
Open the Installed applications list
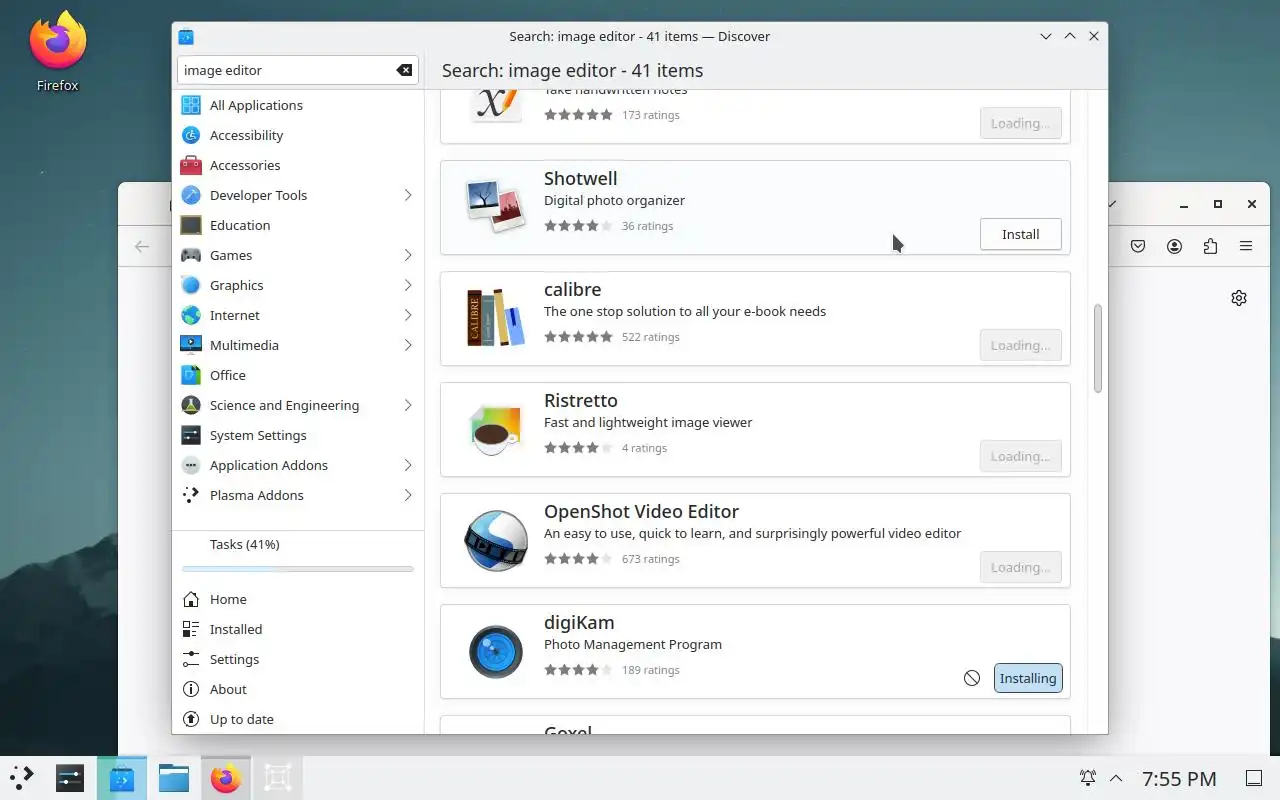tap(298, 629)
